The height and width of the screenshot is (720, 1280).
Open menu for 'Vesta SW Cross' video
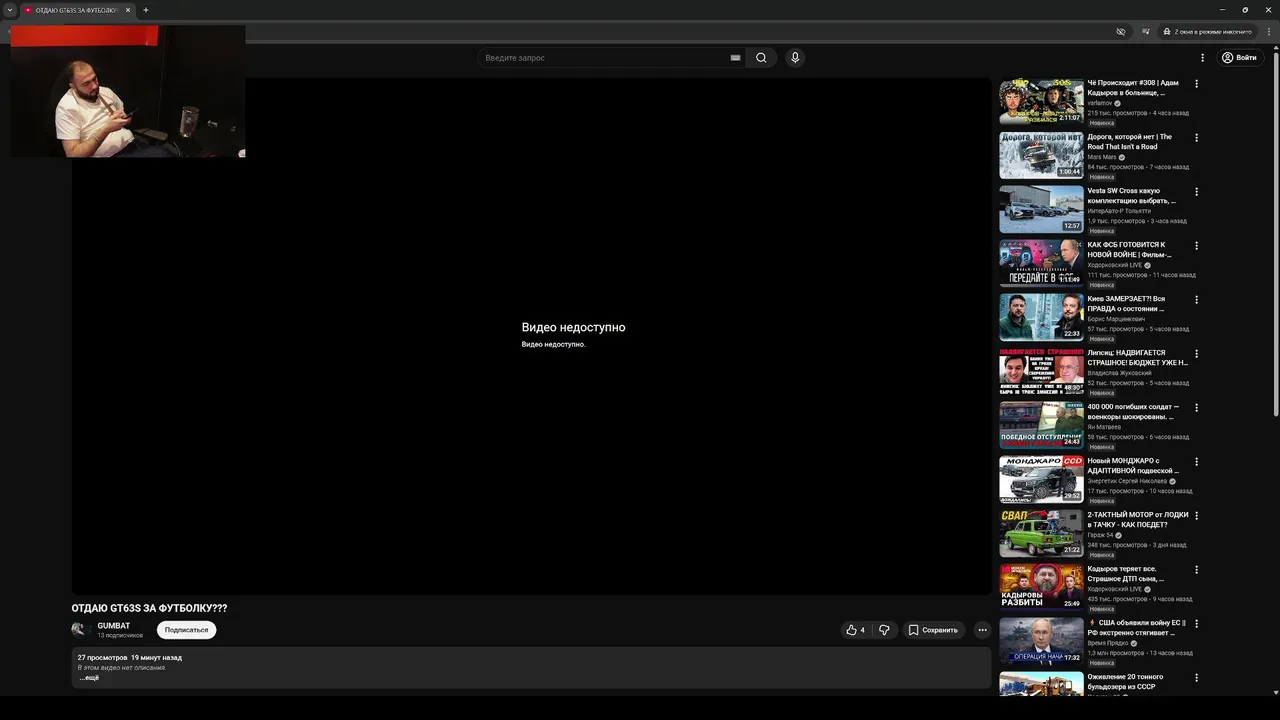coord(1196,192)
